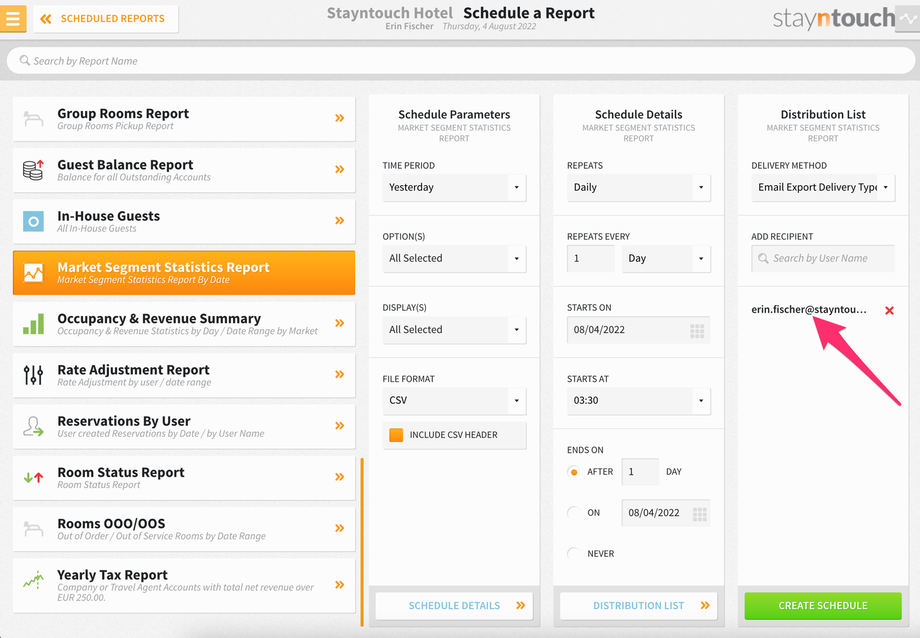Click the Rate Adjustment sliders icon
This screenshot has height=638, width=920.
(33, 374)
